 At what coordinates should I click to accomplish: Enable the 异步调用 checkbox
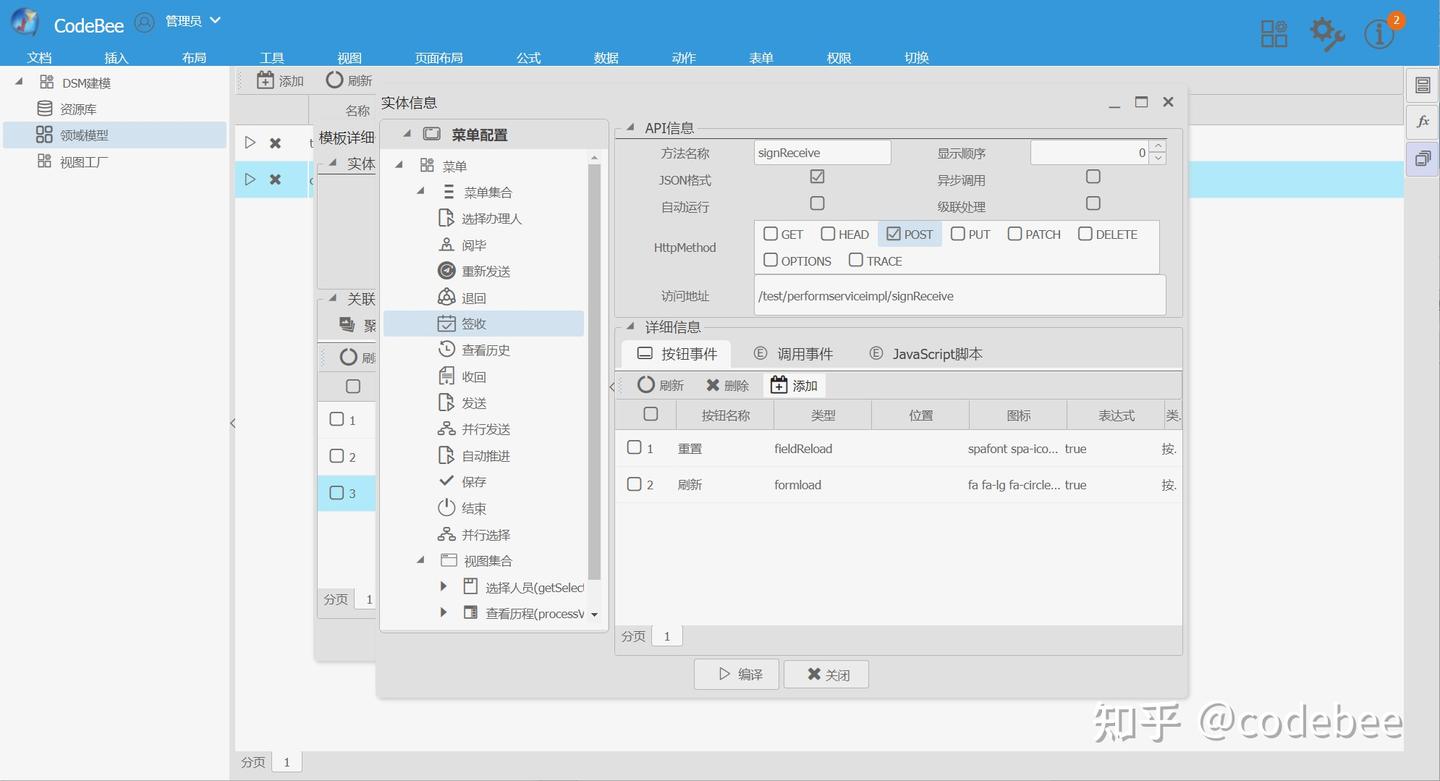coord(1092,176)
